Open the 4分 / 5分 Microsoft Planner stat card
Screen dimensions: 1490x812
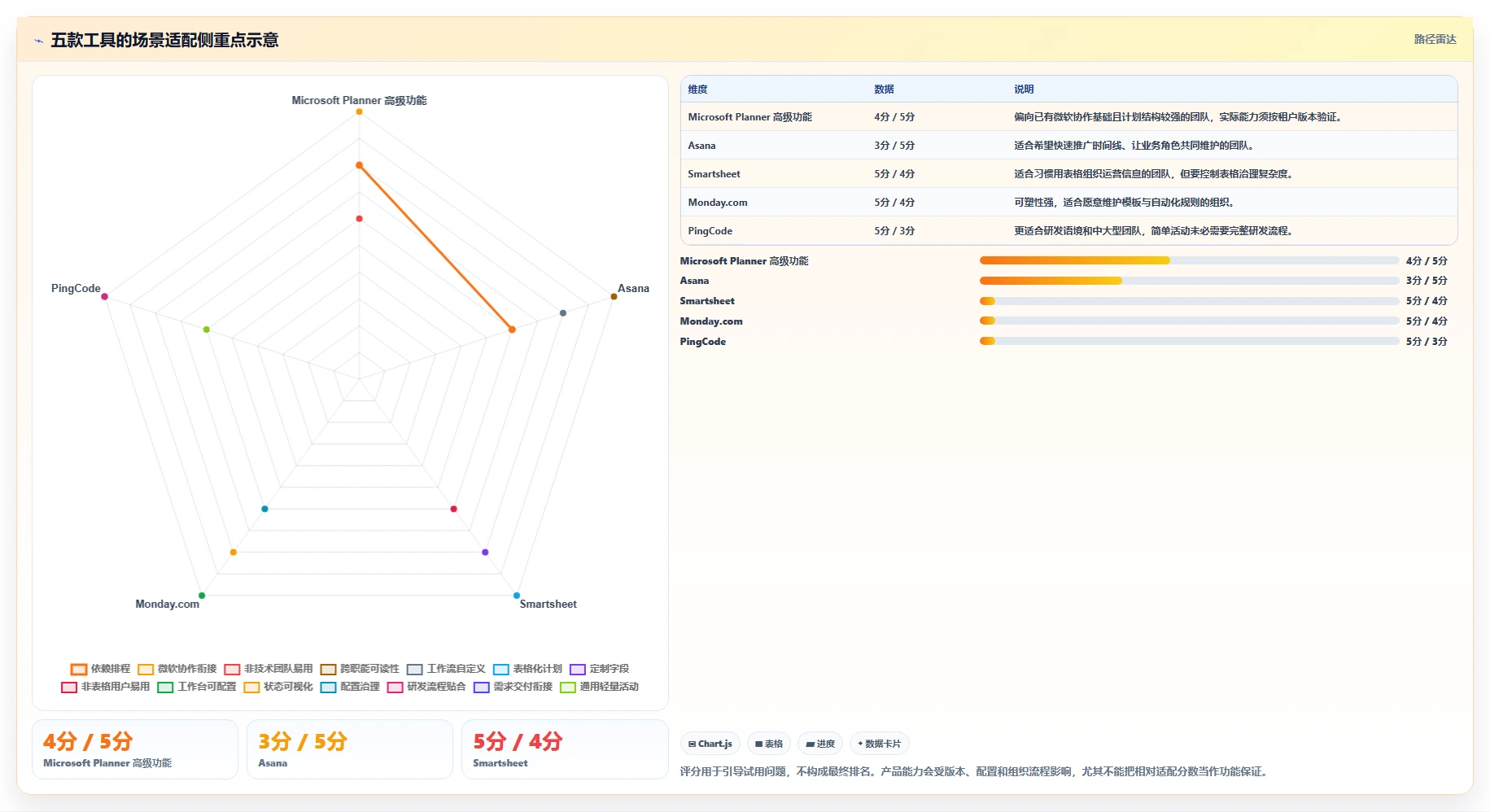pyautogui.click(x=135, y=749)
